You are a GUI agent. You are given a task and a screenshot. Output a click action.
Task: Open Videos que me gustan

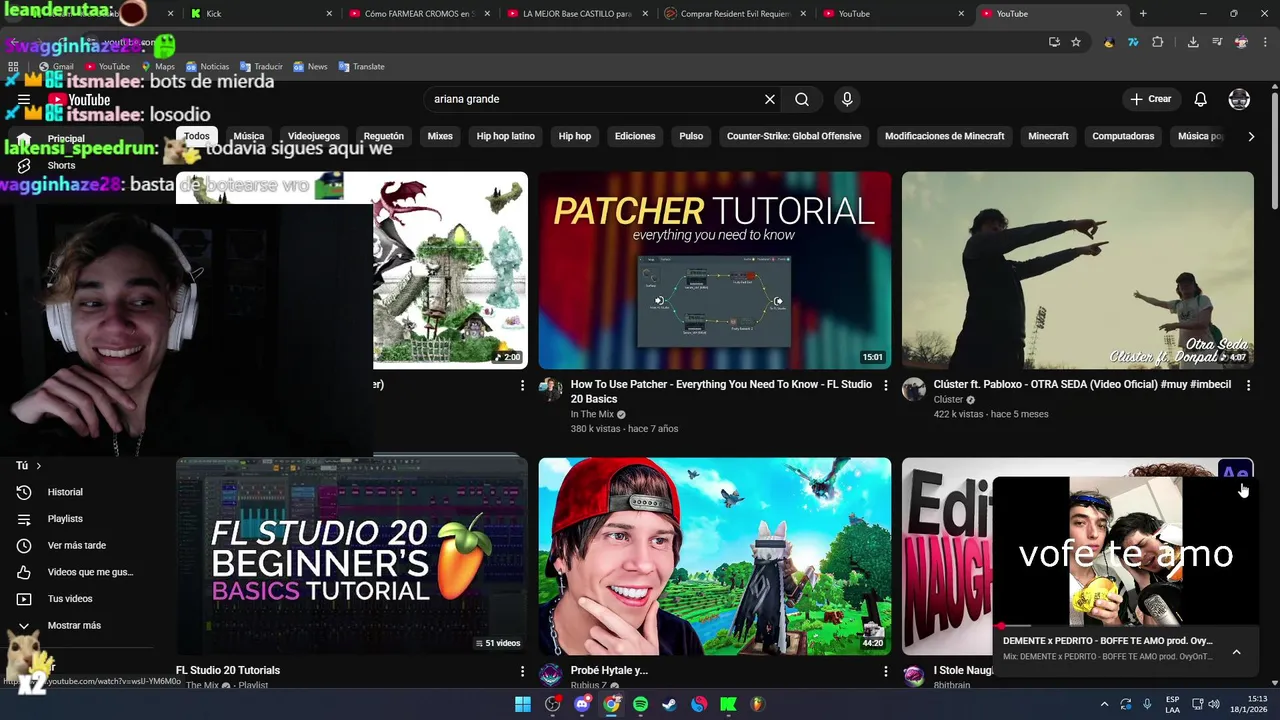click(90, 572)
